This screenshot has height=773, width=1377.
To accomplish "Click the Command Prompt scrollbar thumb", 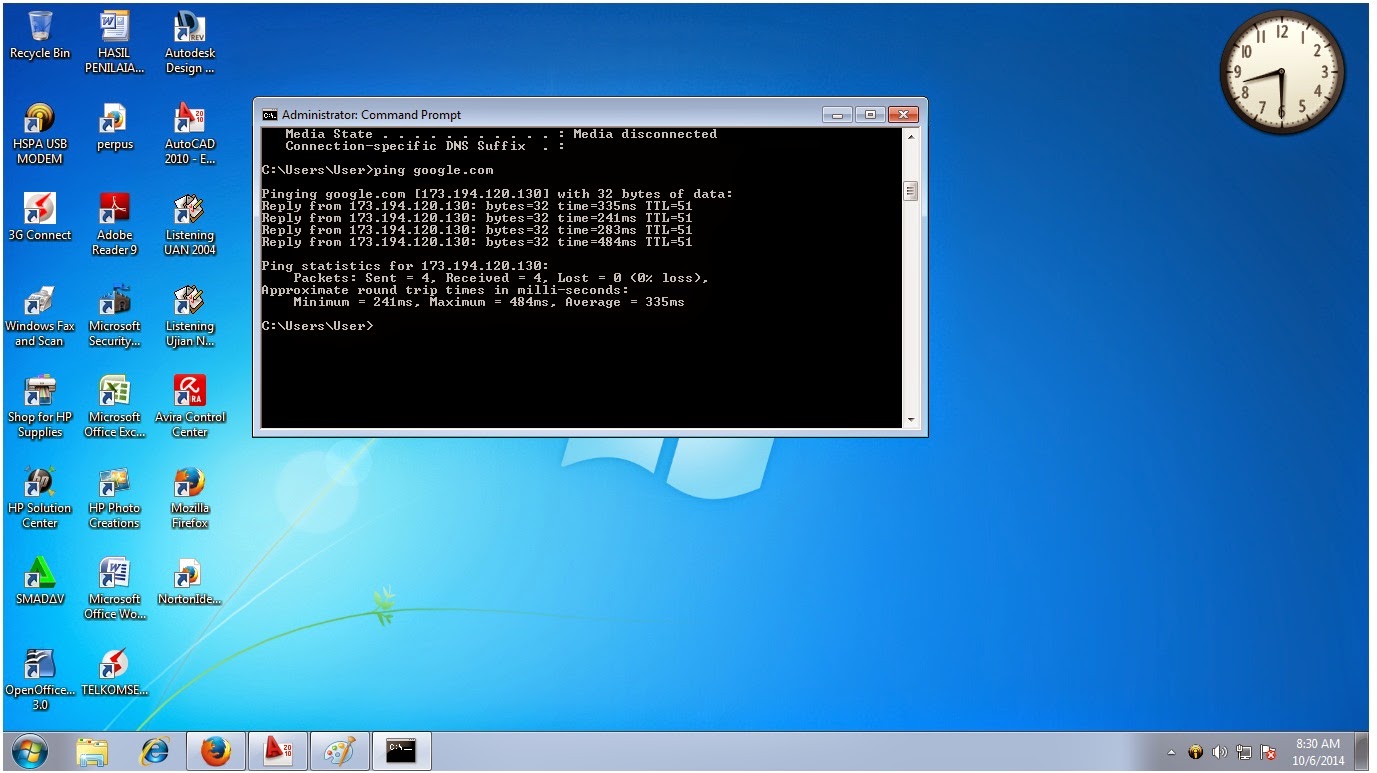I will 910,190.
